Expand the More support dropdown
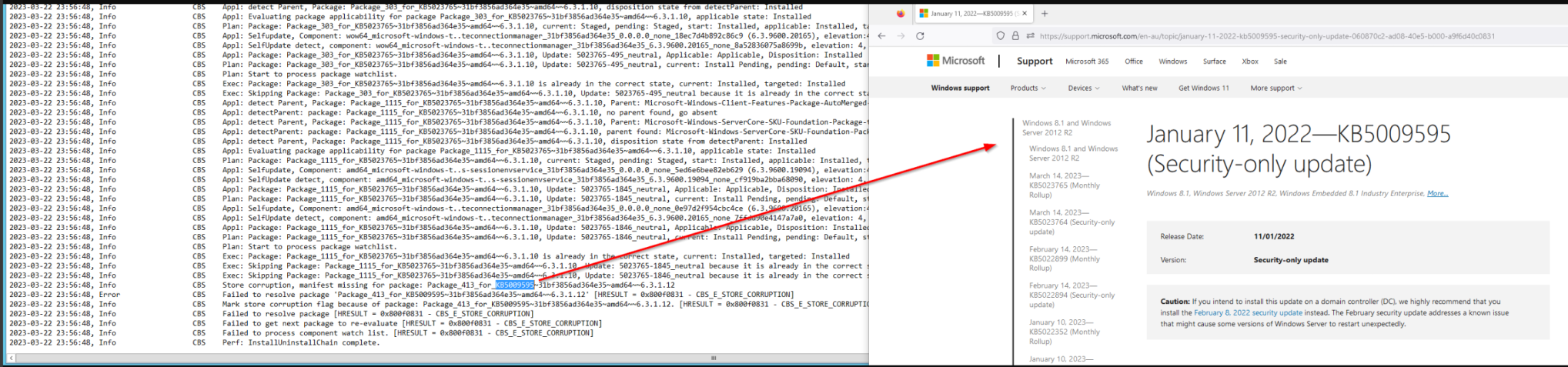This screenshot has height=367, width=1568. pos(1276,88)
